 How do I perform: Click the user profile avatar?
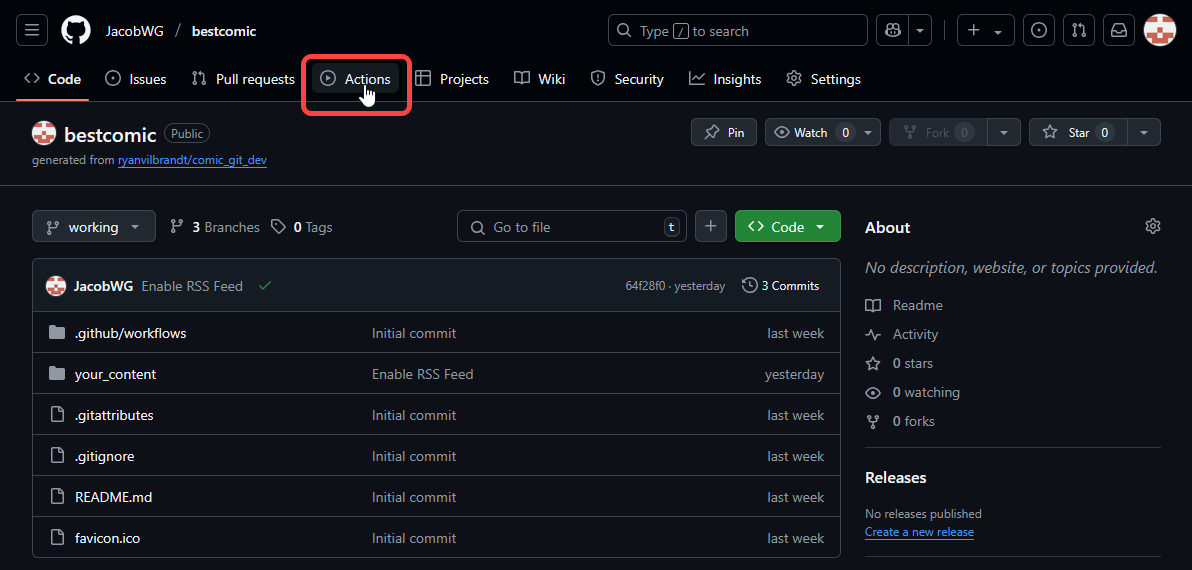[x=1159, y=31]
